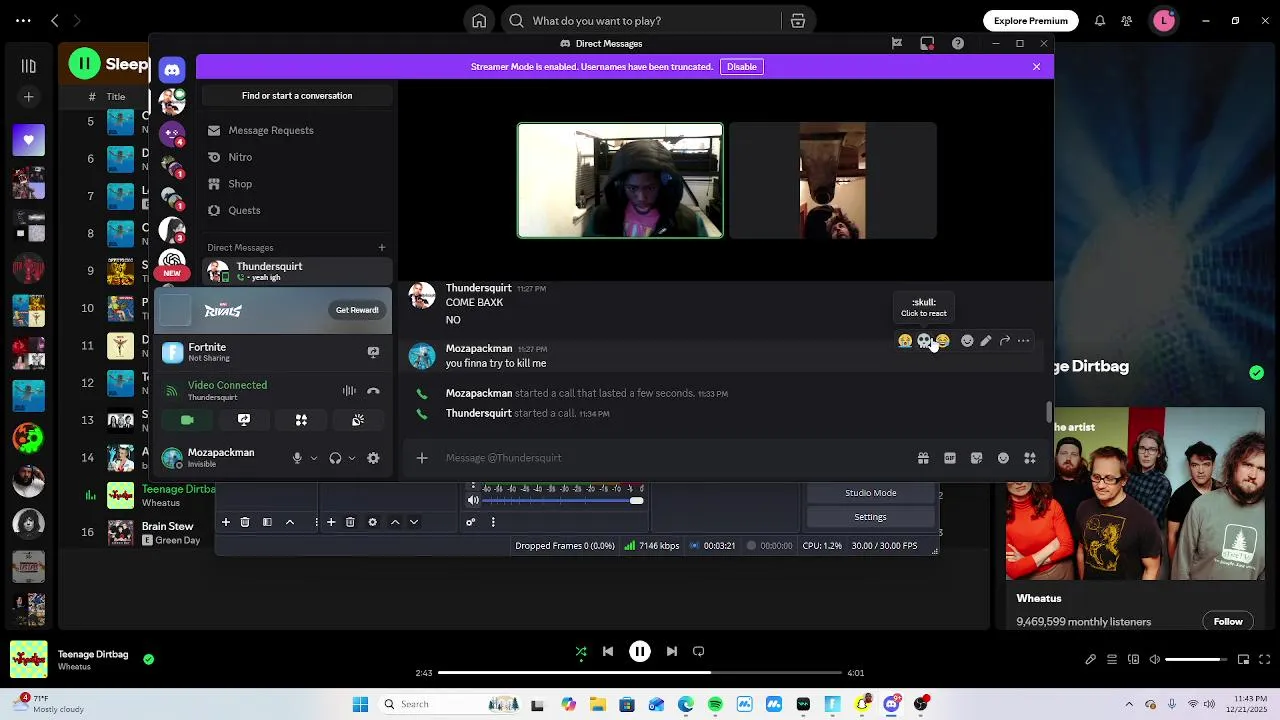Stream Fortnite with the share-screen icon
Viewport: 1280px width, 720px height.
[x=373, y=352]
